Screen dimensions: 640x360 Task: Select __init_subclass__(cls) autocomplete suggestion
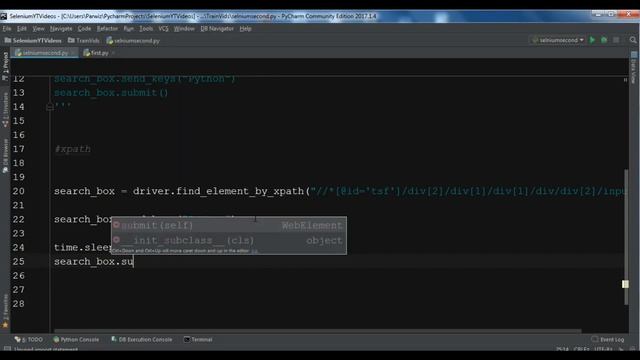point(229,240)
